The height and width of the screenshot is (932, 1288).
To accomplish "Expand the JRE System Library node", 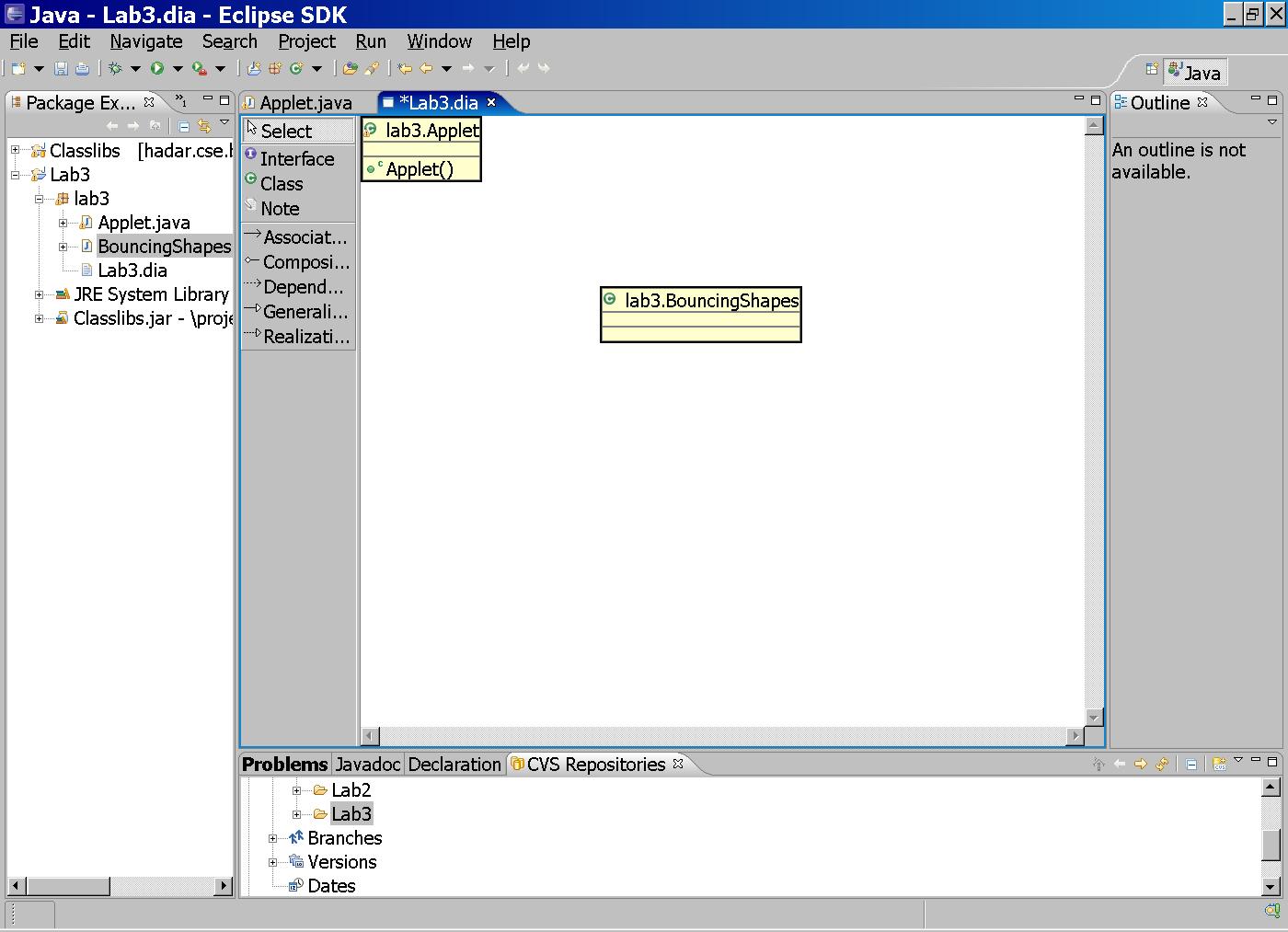I will (x=39, y=294).
